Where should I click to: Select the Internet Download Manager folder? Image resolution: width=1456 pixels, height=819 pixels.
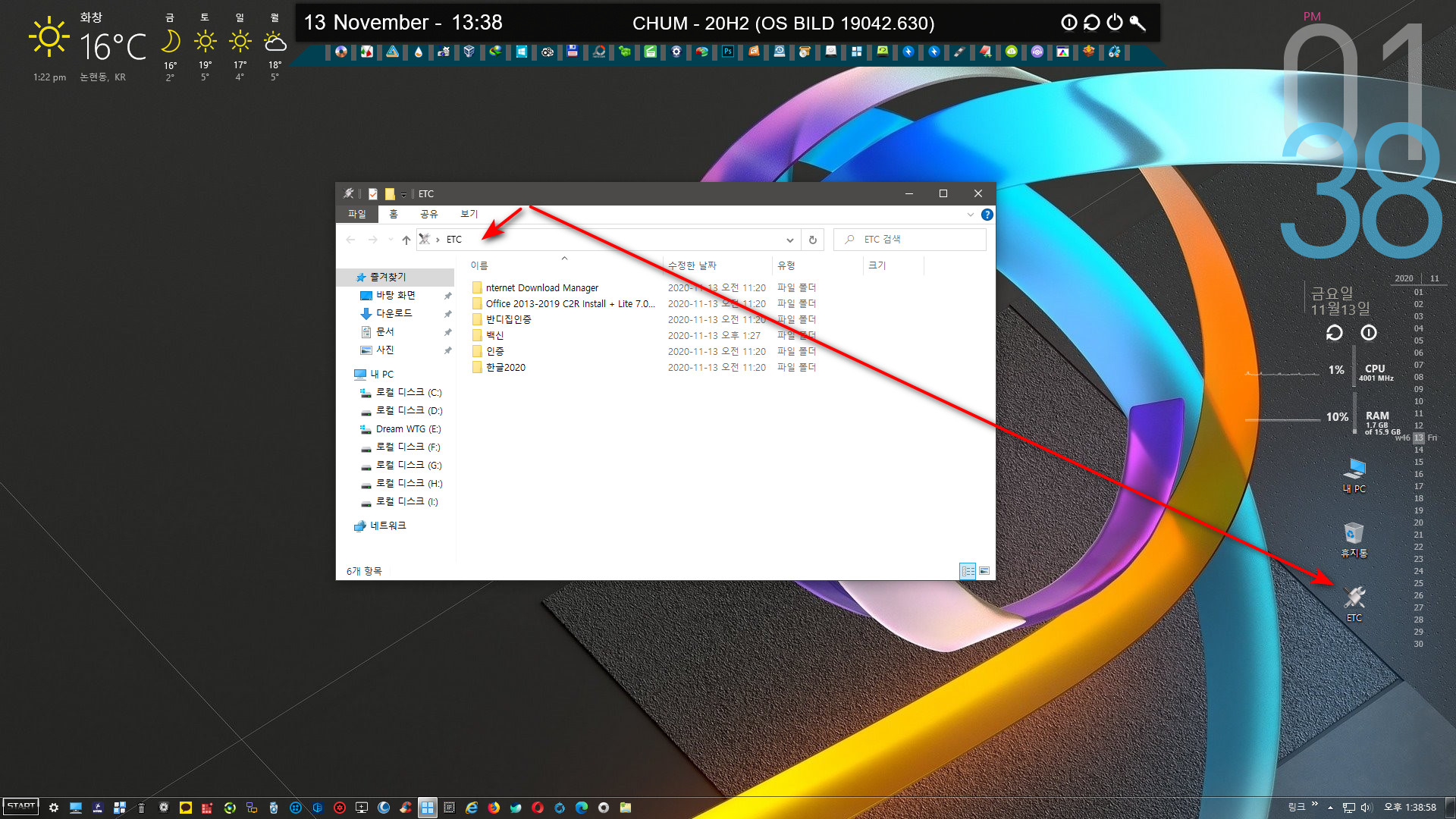[541, 288]
